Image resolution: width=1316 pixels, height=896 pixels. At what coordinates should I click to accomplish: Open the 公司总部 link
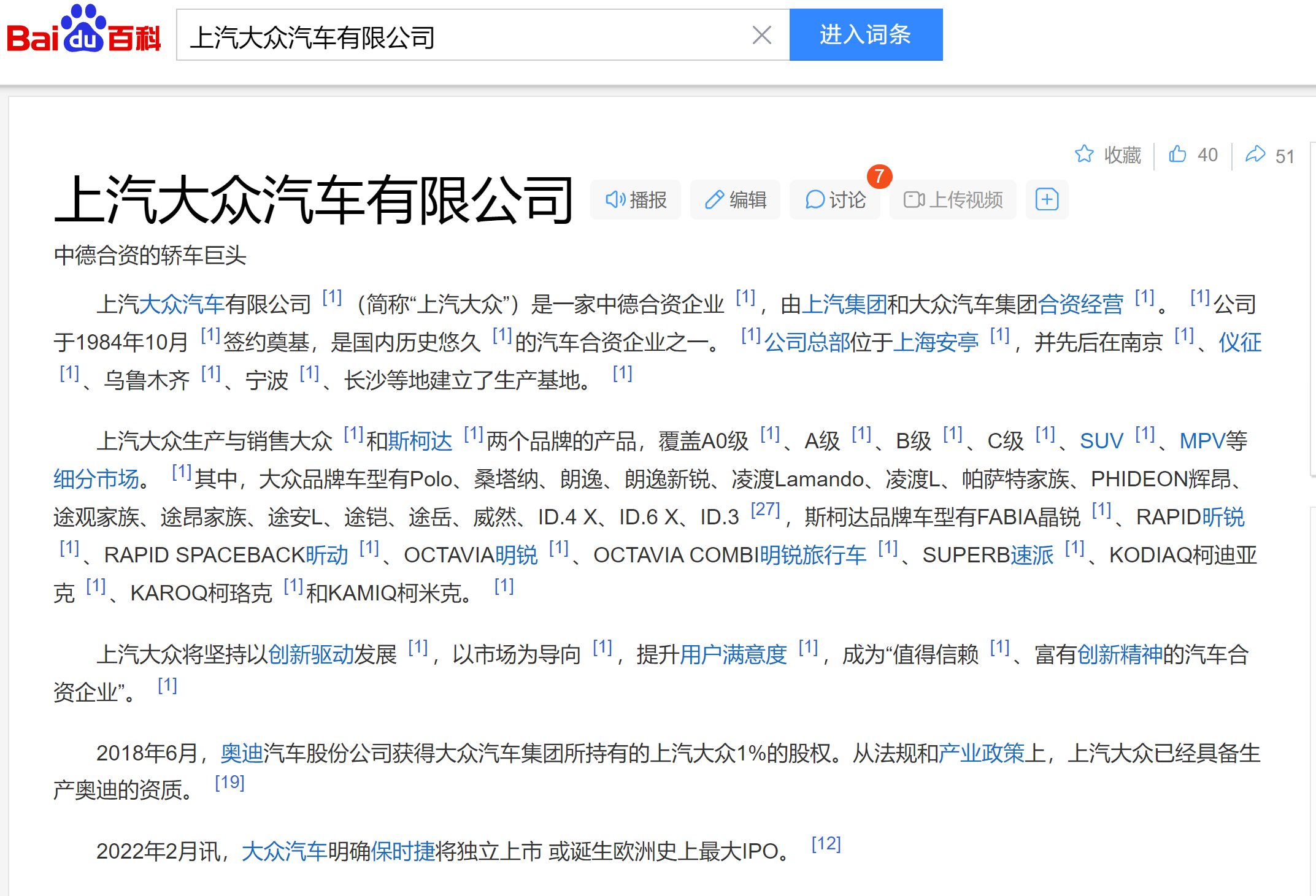pos(807,342)
